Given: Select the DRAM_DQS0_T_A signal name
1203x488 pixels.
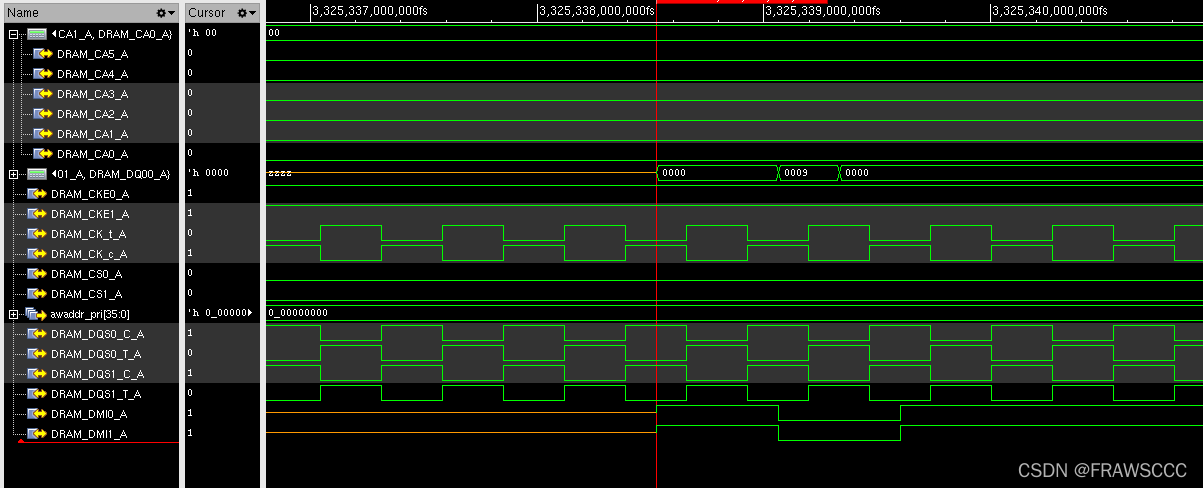Looking at the screenshot, I should (97, 354).
